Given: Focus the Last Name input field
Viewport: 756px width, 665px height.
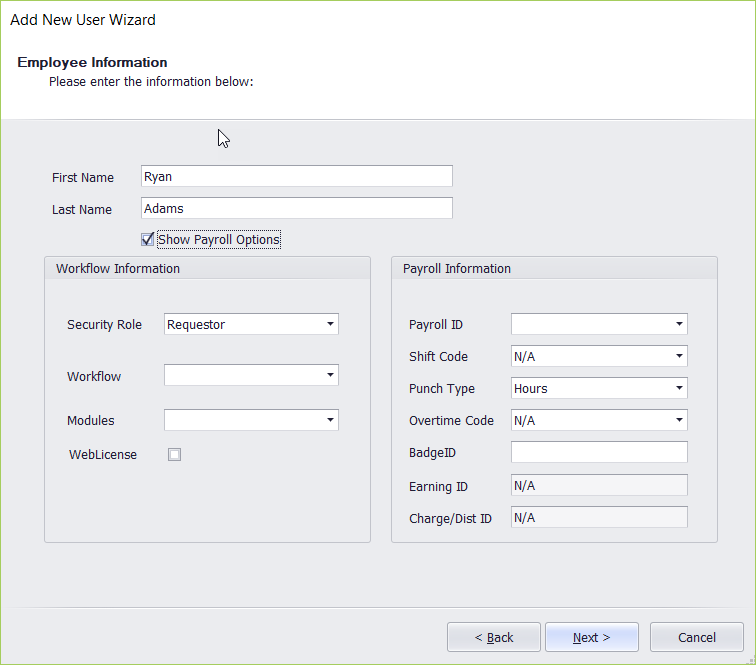Looking at the screenshot, I should coord(296,208).
